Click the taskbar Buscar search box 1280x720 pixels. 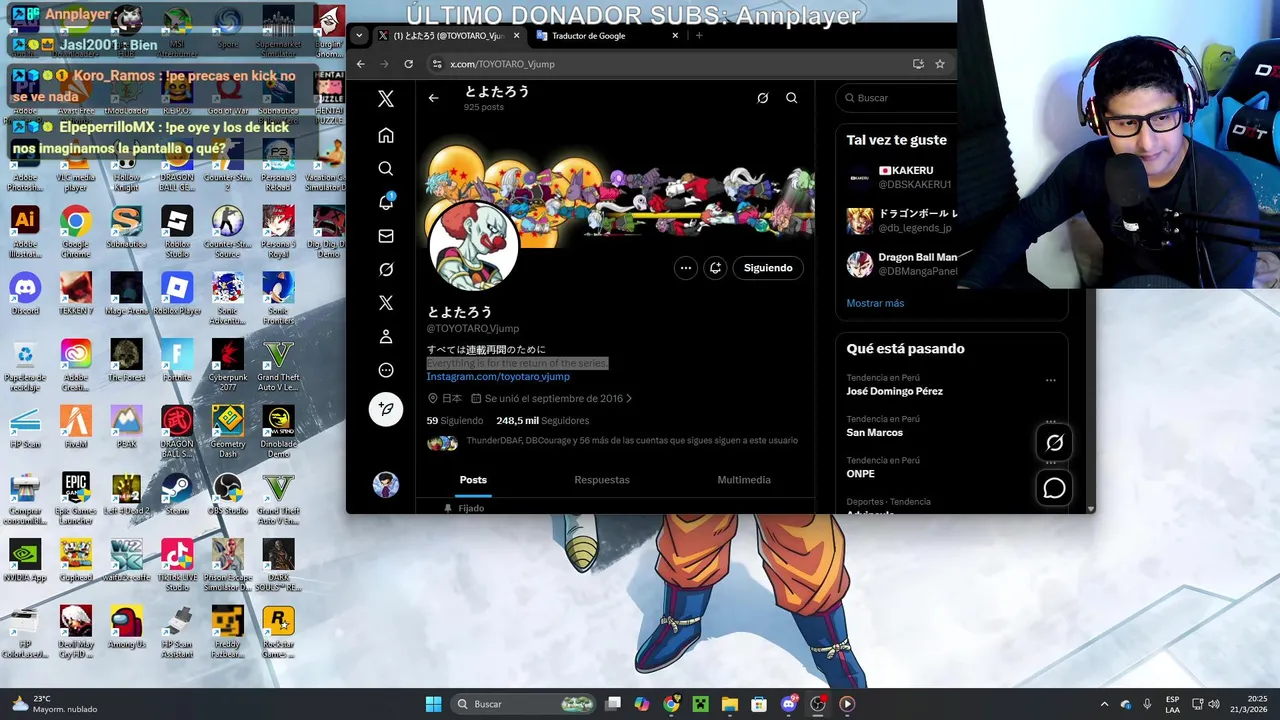point(524,704)
